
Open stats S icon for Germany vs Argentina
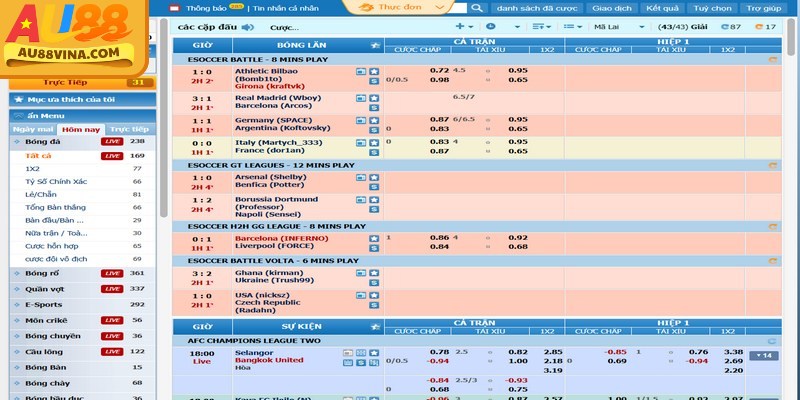pos(374,130)
